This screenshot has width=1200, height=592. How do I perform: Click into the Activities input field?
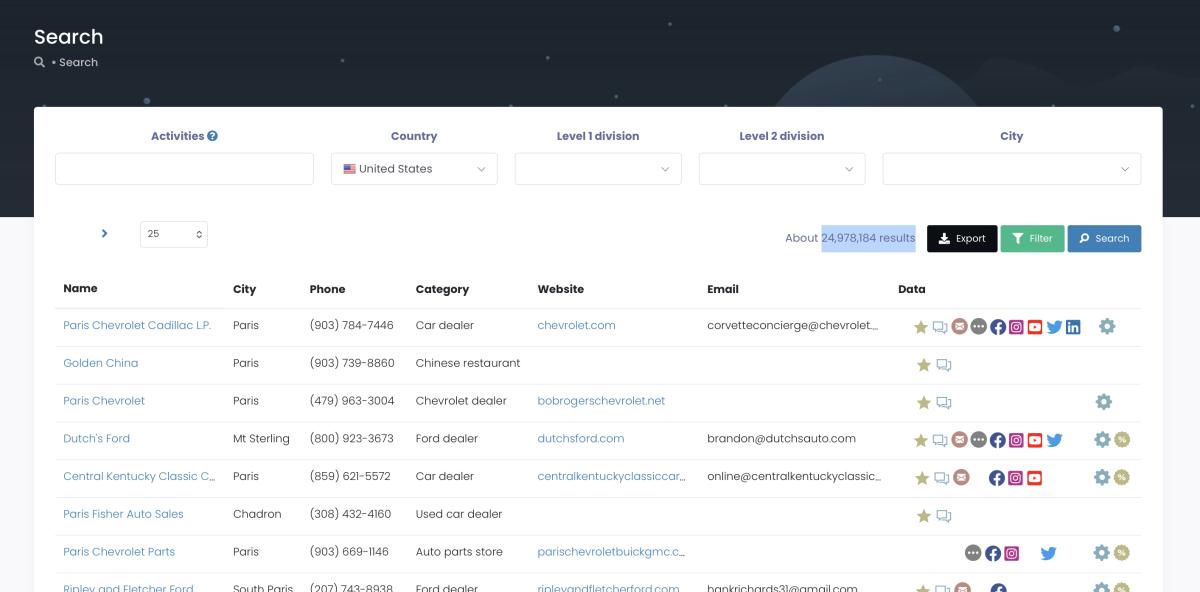point(184,169)
